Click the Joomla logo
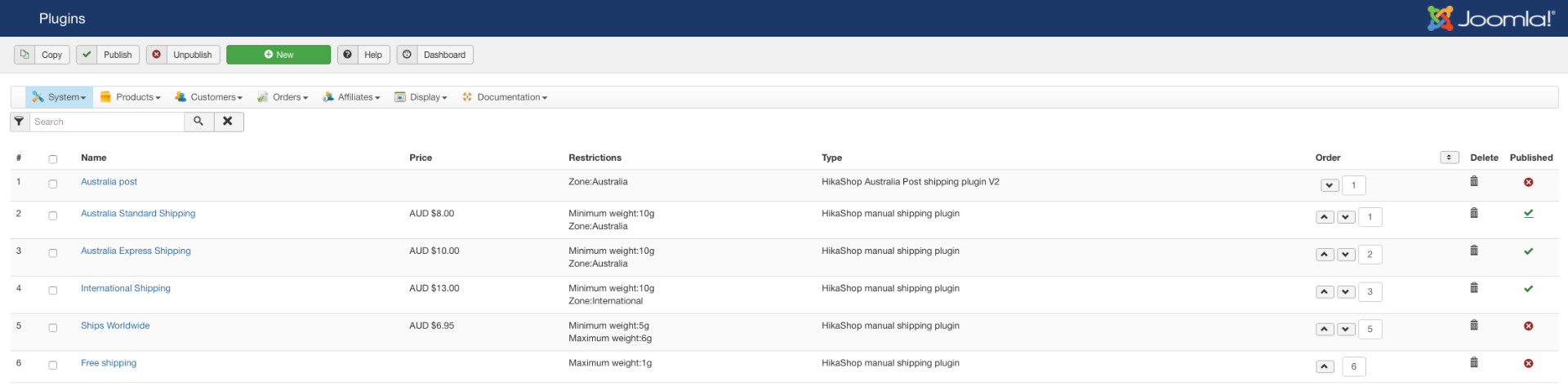The width and height of the screenshot is (1568, 386). 1490,18
